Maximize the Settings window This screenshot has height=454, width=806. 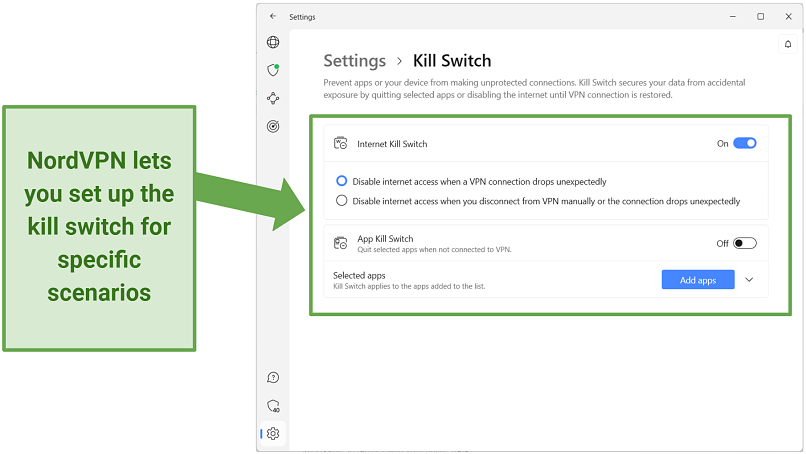(760, 16)
